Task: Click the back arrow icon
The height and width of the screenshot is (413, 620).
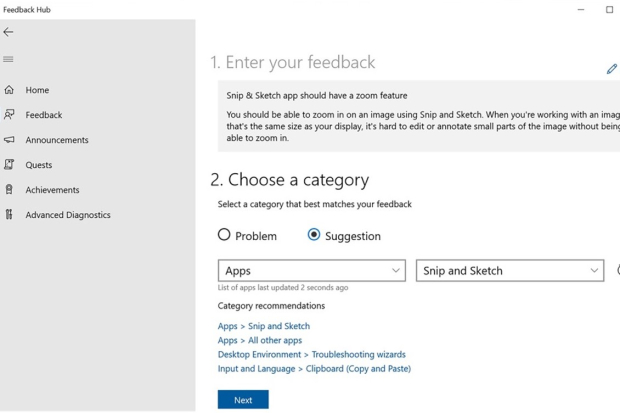Action: 9,32
